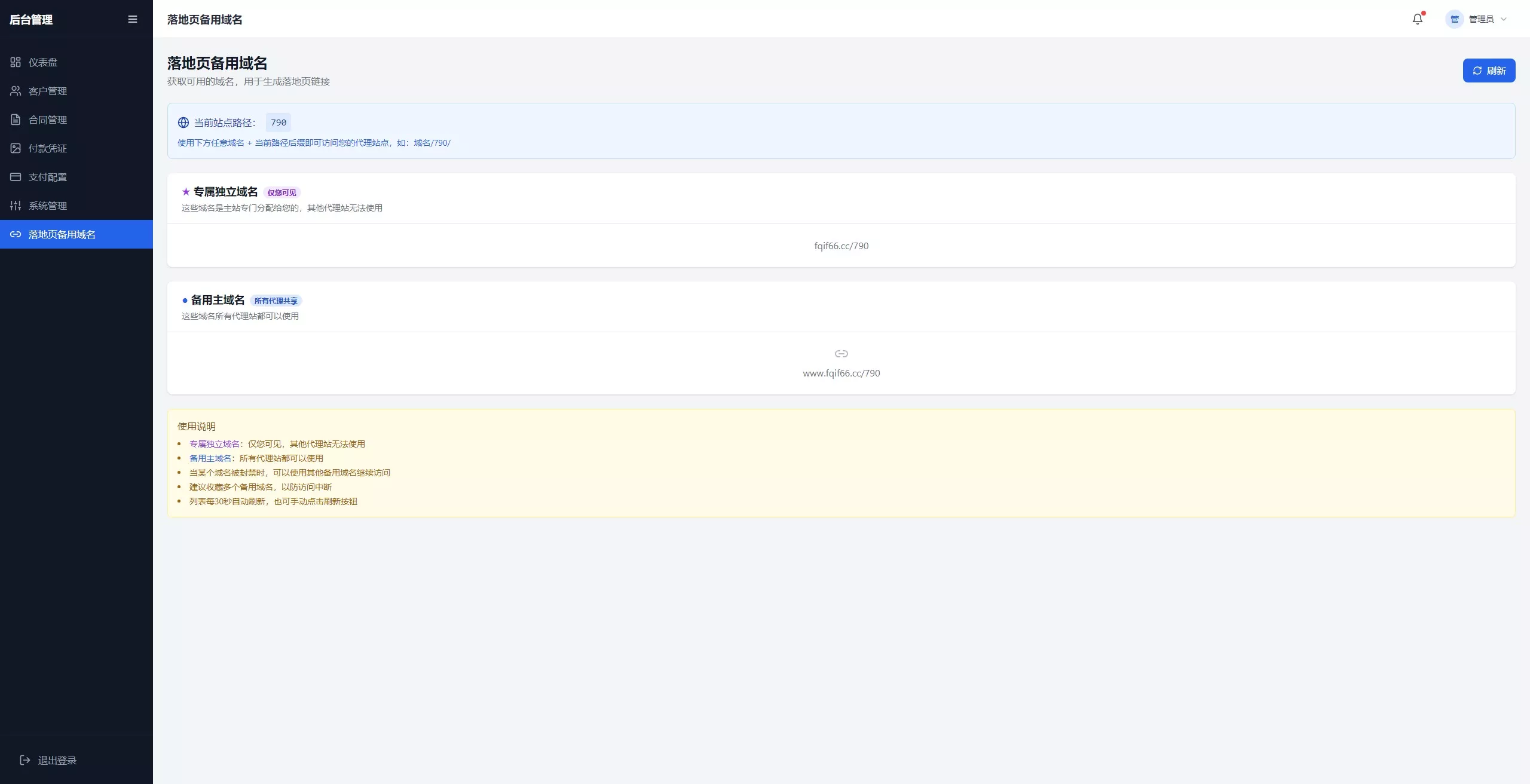Click the 后台管理 logo title

(x=31, y=20)
